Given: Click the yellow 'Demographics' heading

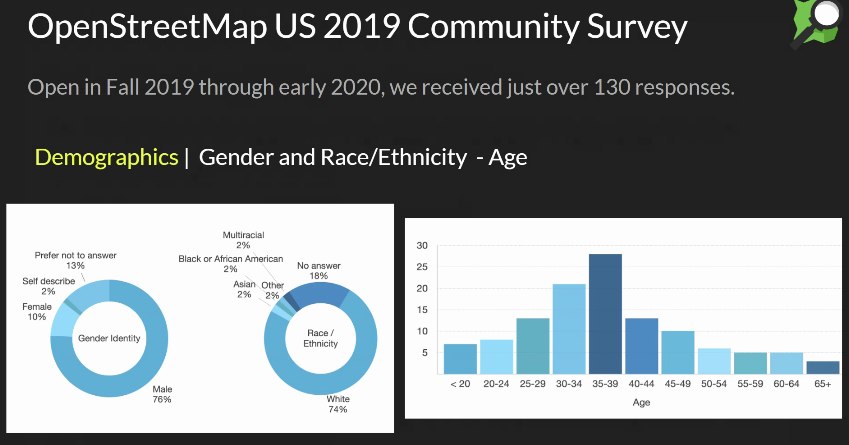Looking at the screenshot, I should (x=106, y=158).
